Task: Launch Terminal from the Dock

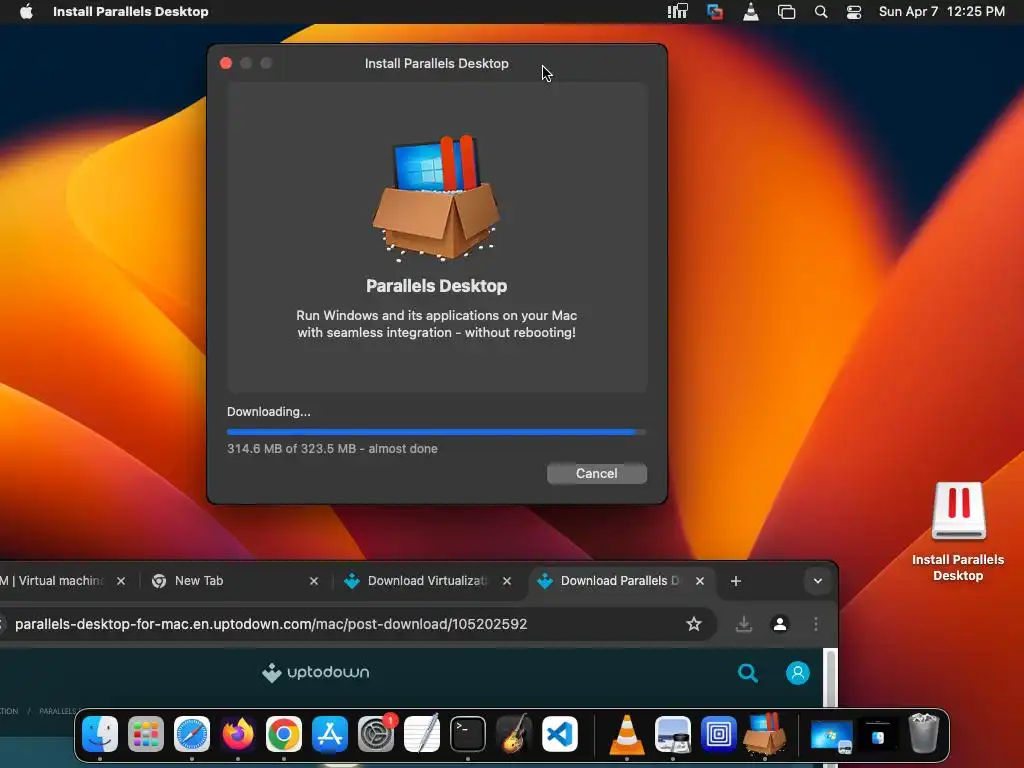Action: [468, 734]
